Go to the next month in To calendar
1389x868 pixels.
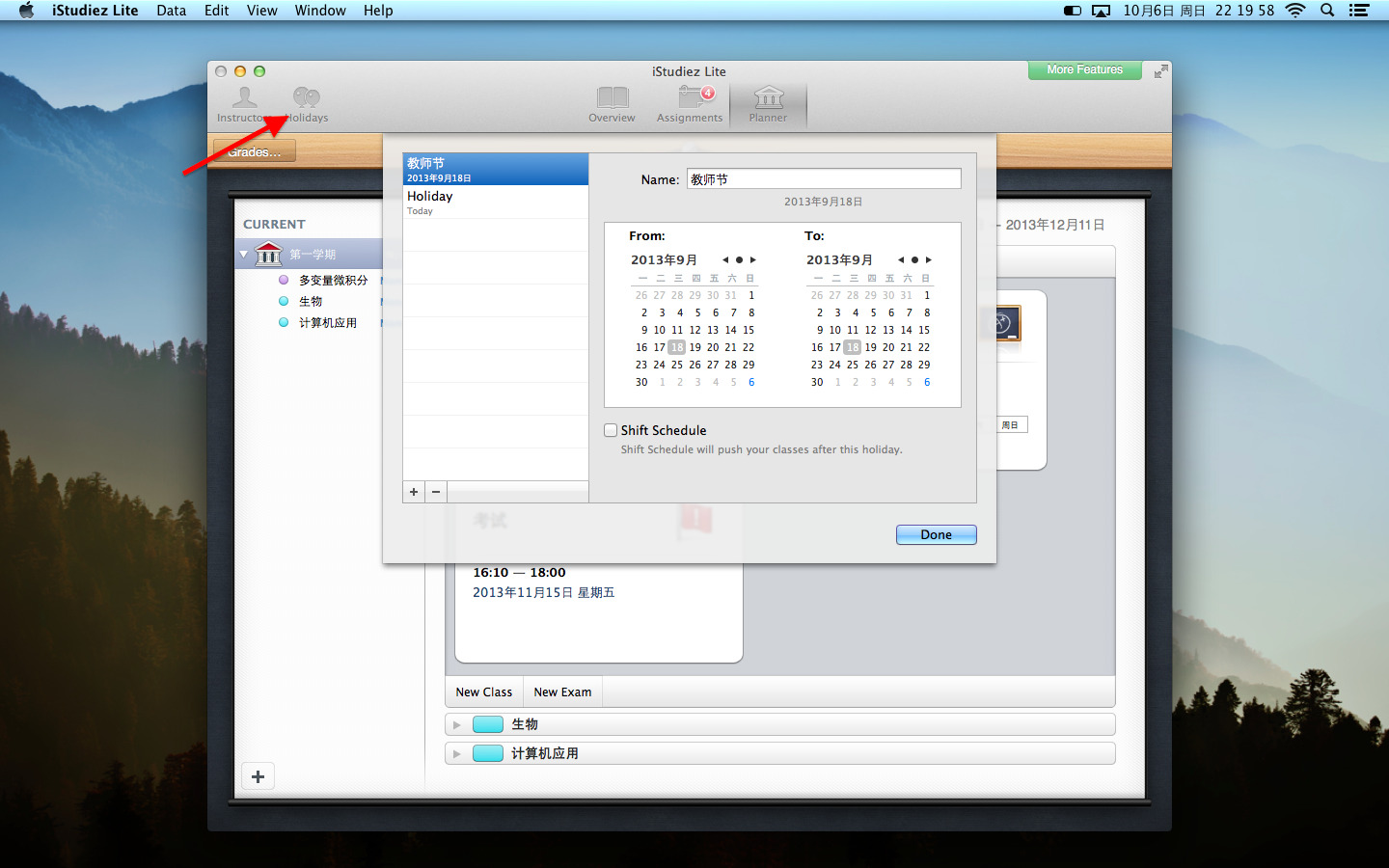[x=928, y=260]
